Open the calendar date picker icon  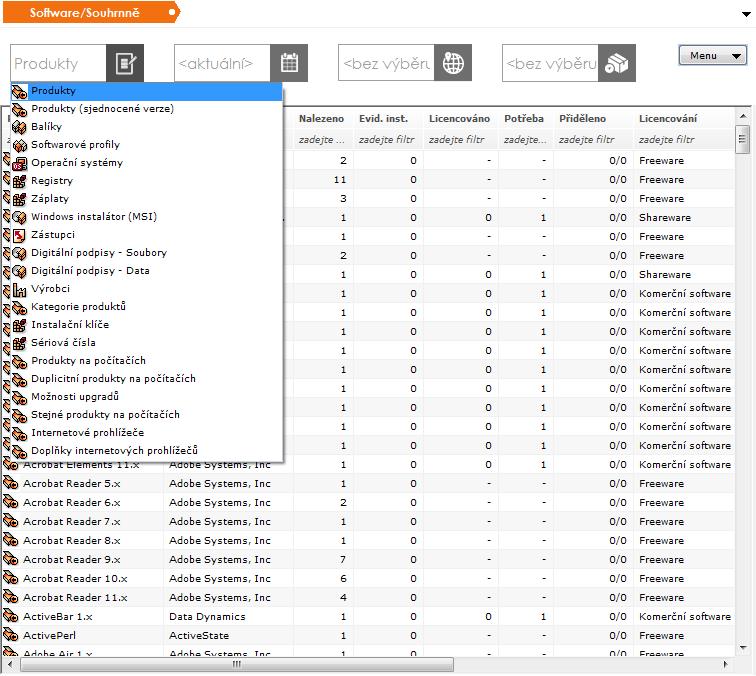pos(289,63)
